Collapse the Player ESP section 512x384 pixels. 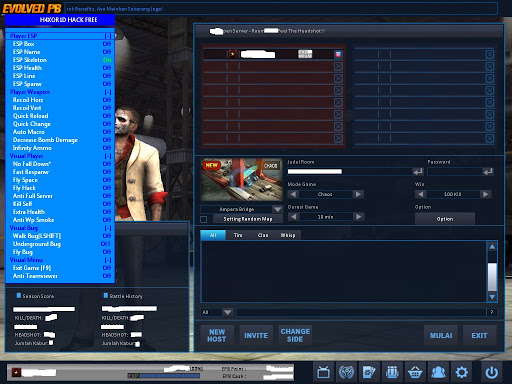pos(108,36)
